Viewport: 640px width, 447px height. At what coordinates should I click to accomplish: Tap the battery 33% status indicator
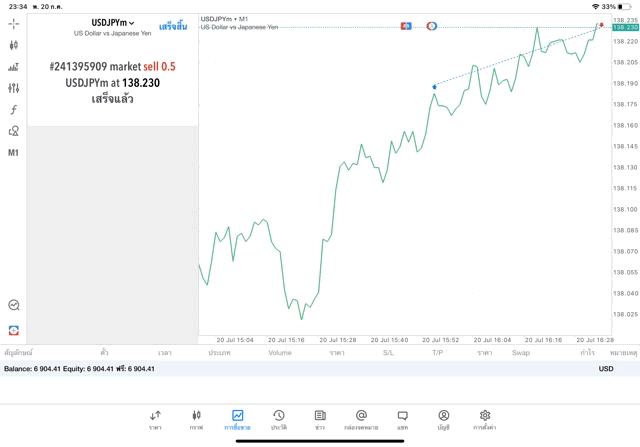point(616,7)
